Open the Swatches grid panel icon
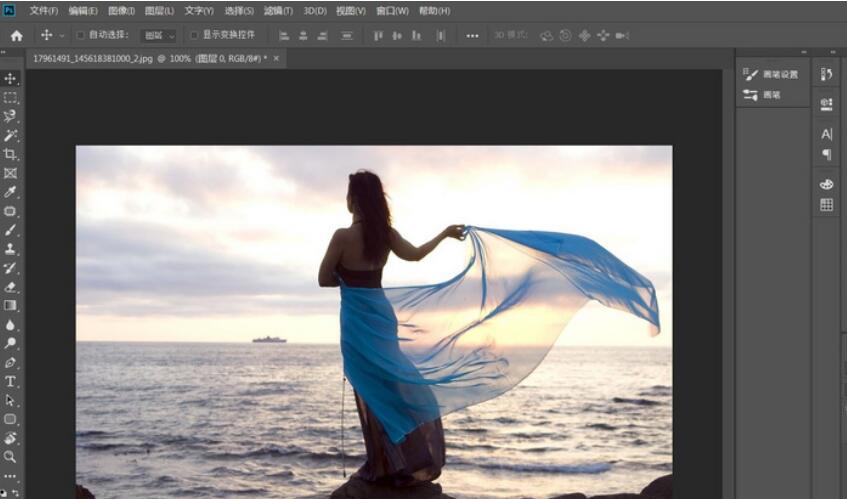847x499 pixels. tap(826, 205)
